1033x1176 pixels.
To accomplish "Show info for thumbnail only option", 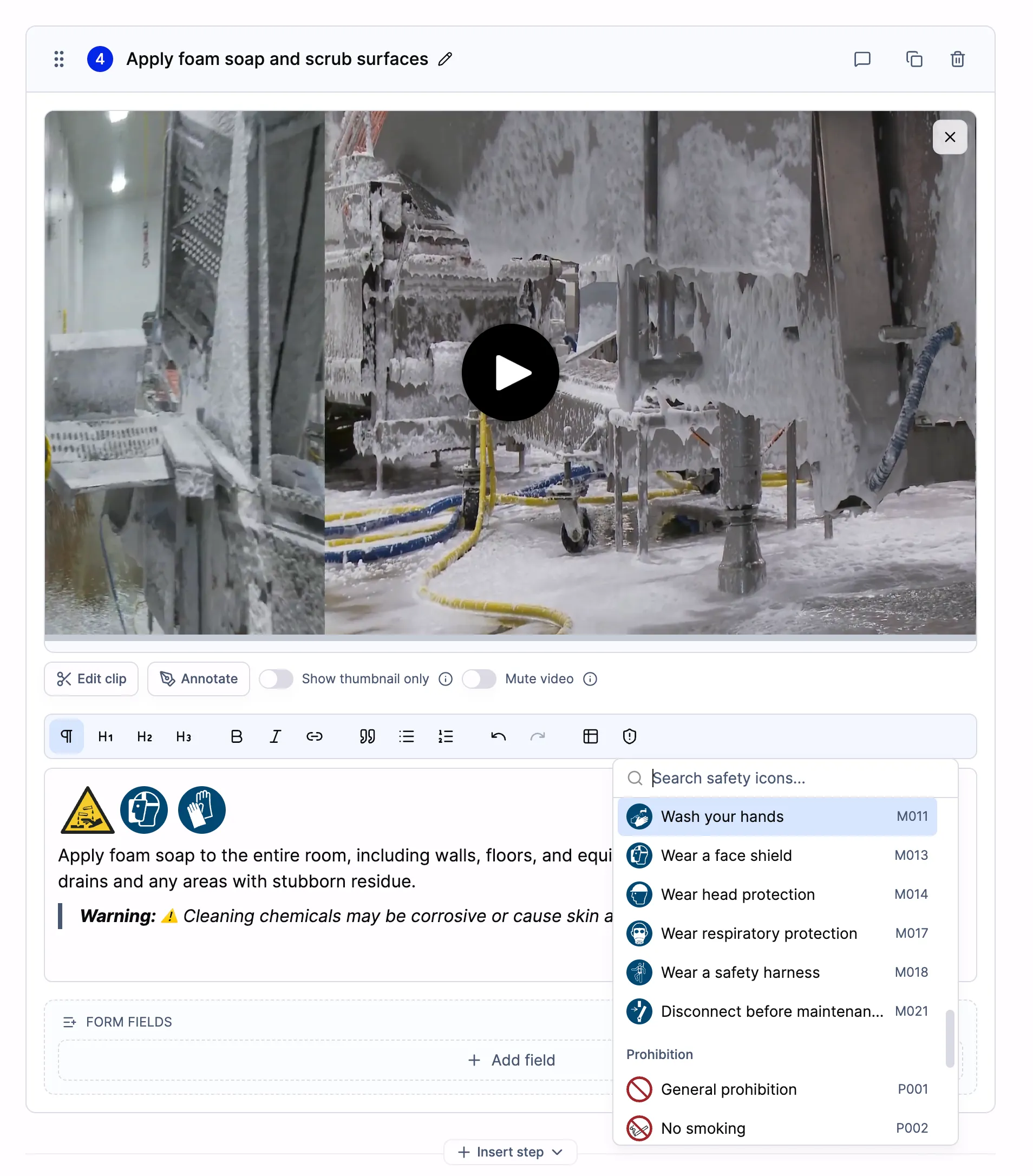I will click(x=446, y=679).
